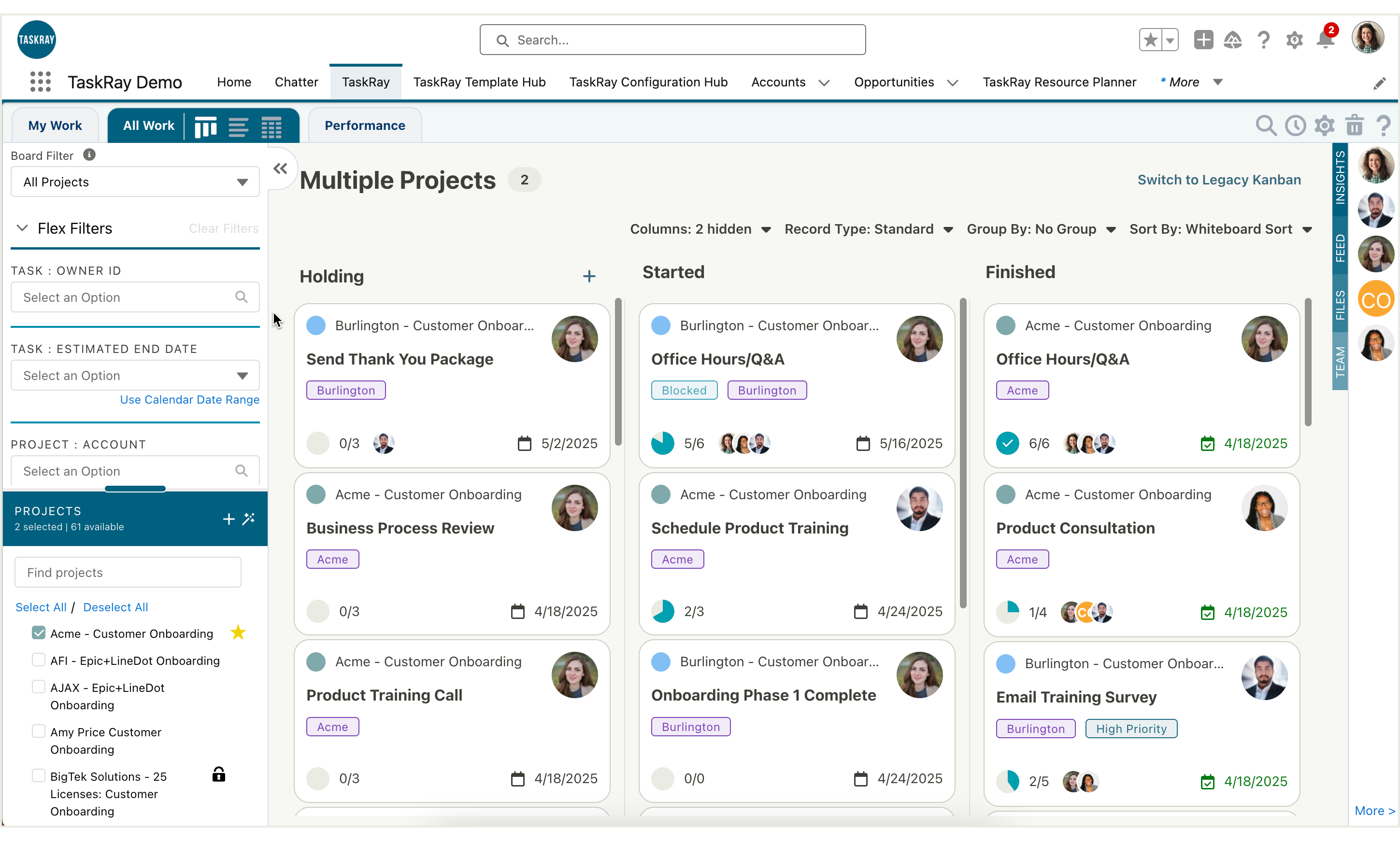
Task: Open the Group By: No Group dropdown
Action: click(x=1041, y=229)
